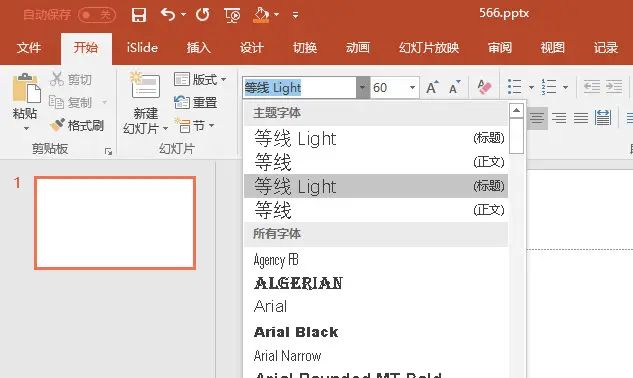633x378 pixels.
Task: Open the 动画 ribbon tab
Action: pos(358,48)
